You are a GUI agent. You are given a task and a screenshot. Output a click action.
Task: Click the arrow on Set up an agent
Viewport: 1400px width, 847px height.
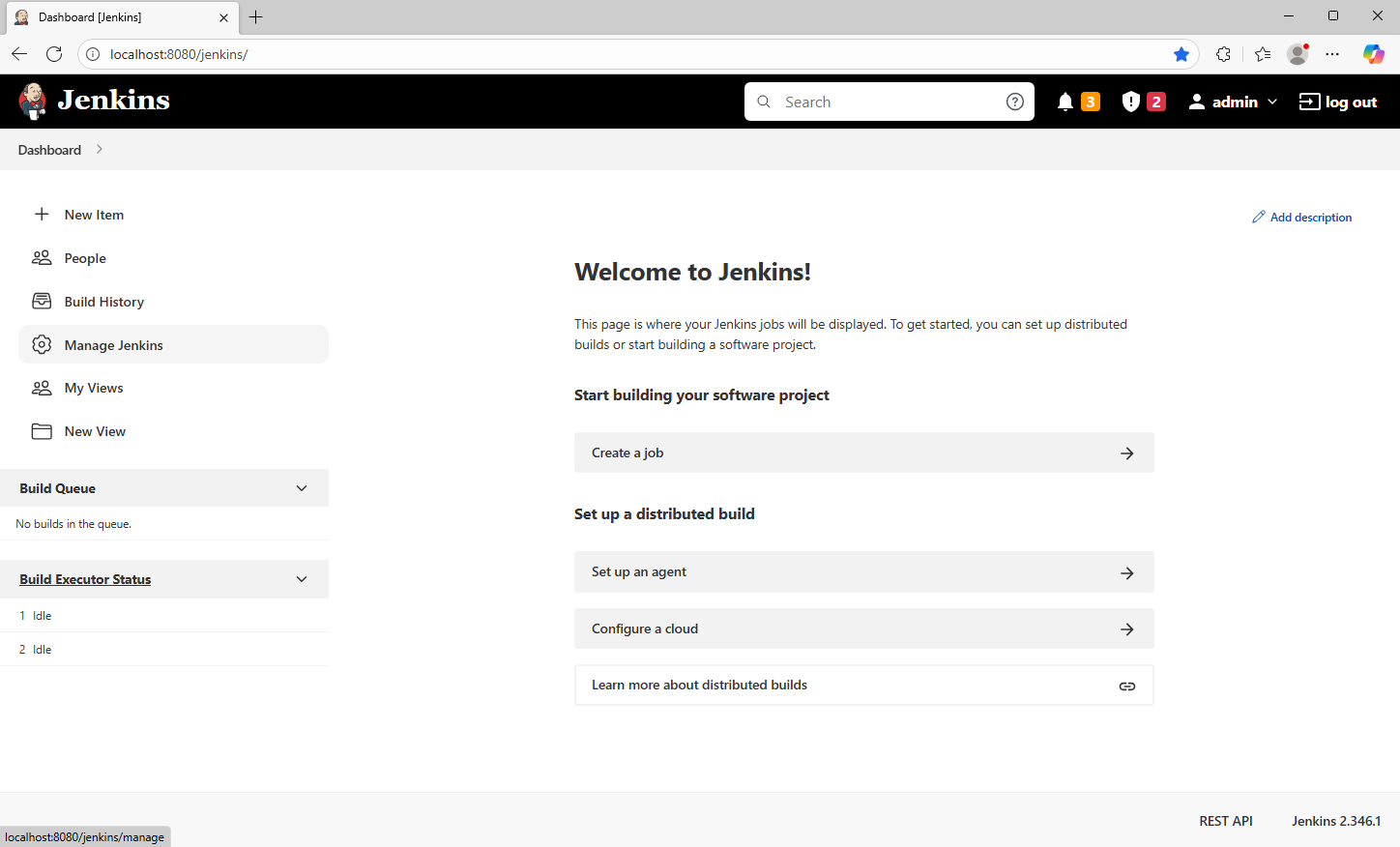click(x=1127, y=573)
